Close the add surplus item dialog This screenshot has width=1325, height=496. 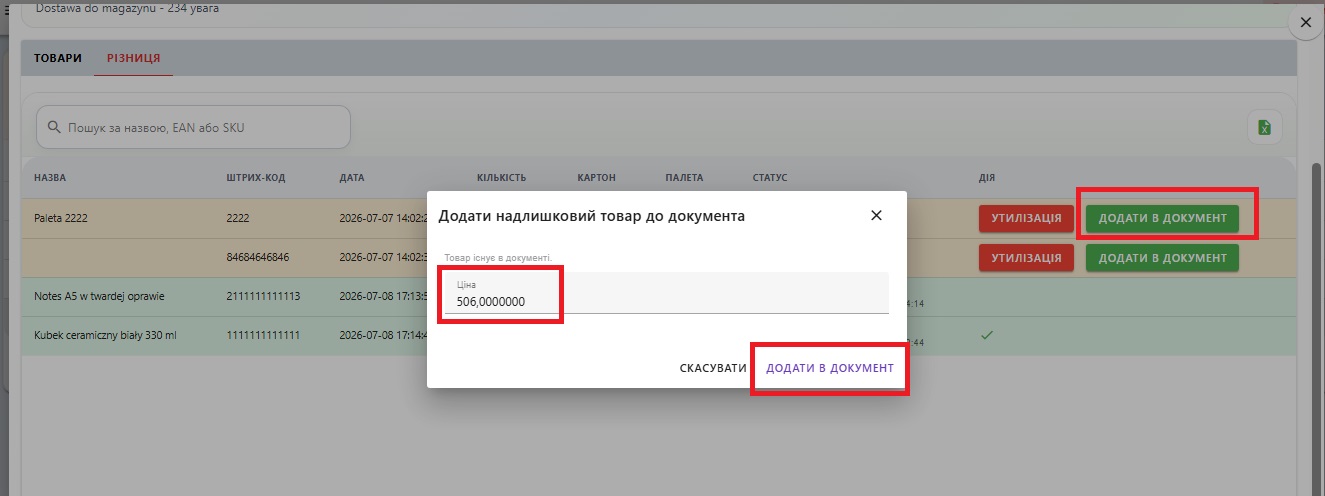tap(876, 215)
